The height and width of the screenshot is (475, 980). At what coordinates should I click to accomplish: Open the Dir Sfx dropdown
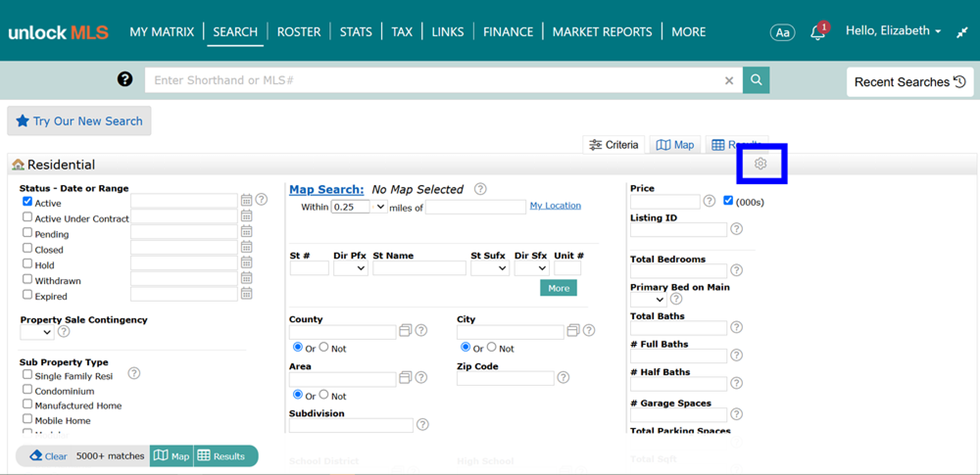coord(532,268)
